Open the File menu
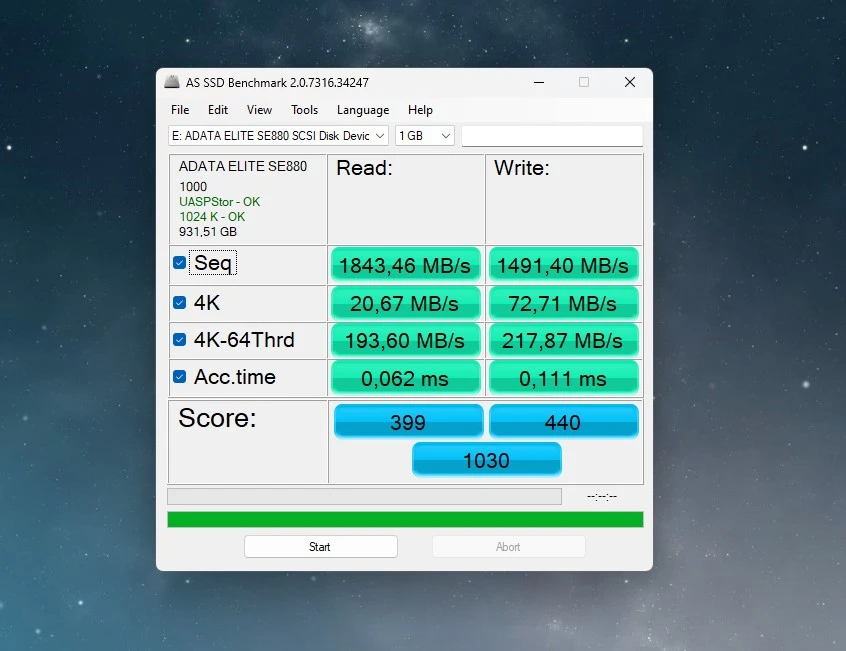Viewport: 846px width, 651px height. (x=180, y=110)
